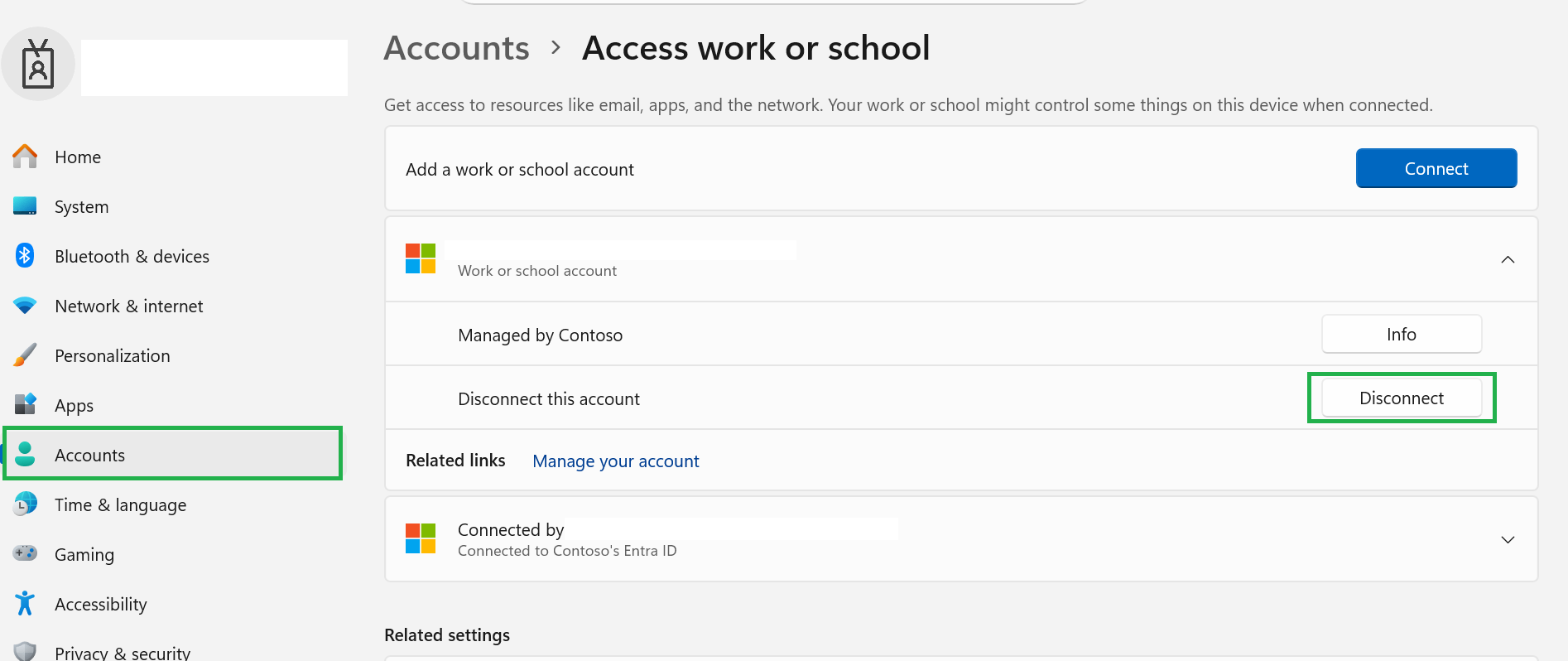Collapse the Work or school account section
Image resolution: width=1568 pixels, height=661 pixels.
tap(1508, 259)
